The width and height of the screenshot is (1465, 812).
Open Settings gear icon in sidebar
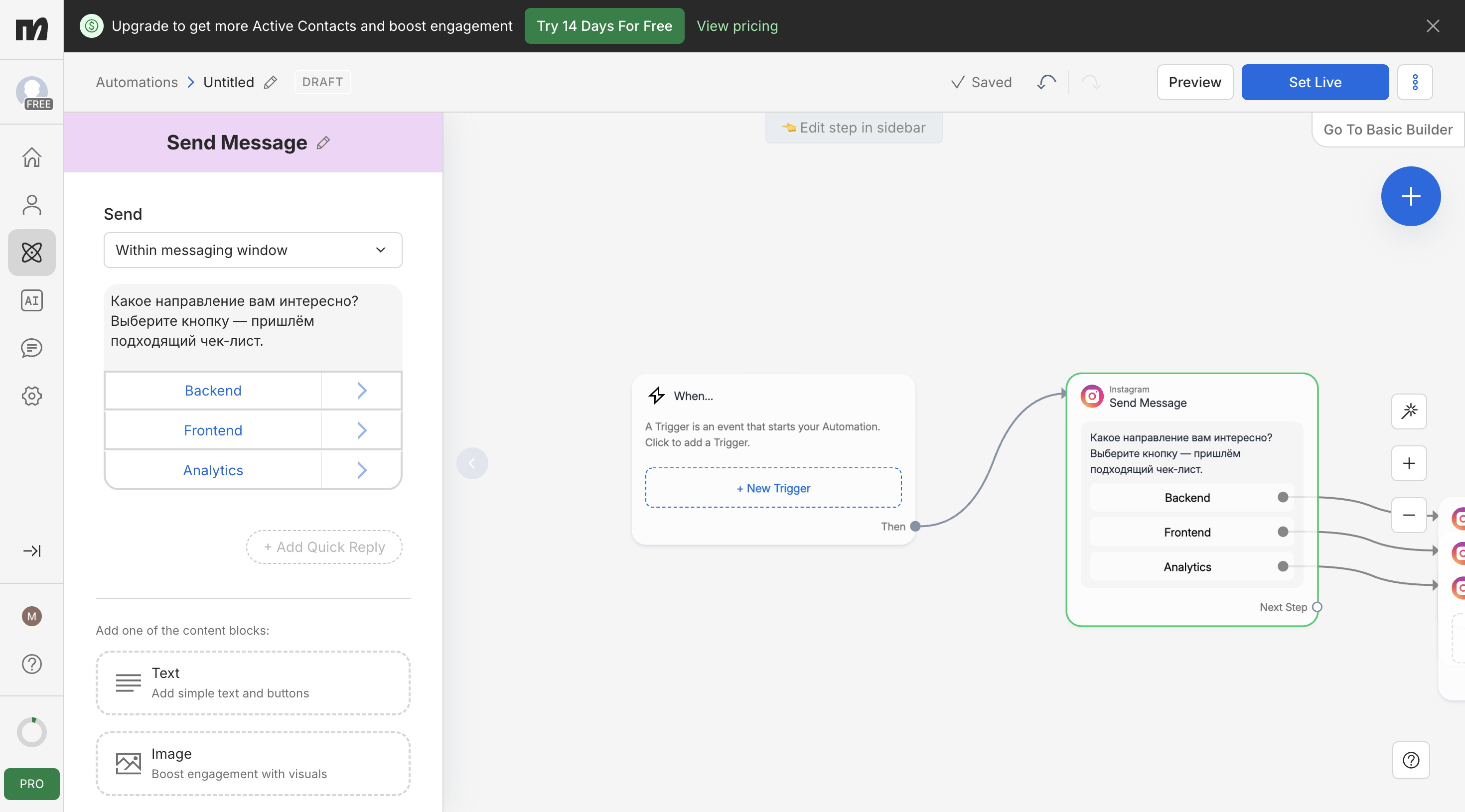click(32, 396)
